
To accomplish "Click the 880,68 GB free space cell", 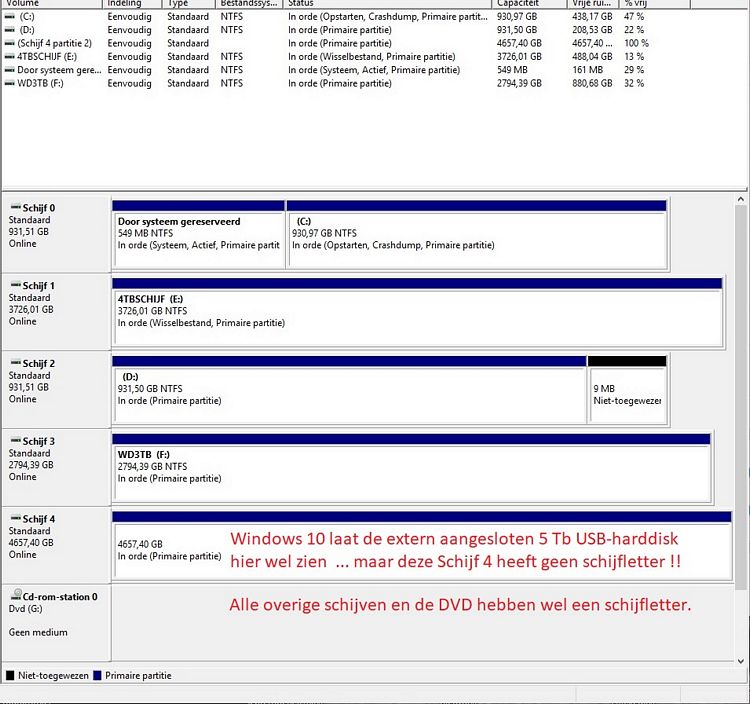I will pos(592,84).
